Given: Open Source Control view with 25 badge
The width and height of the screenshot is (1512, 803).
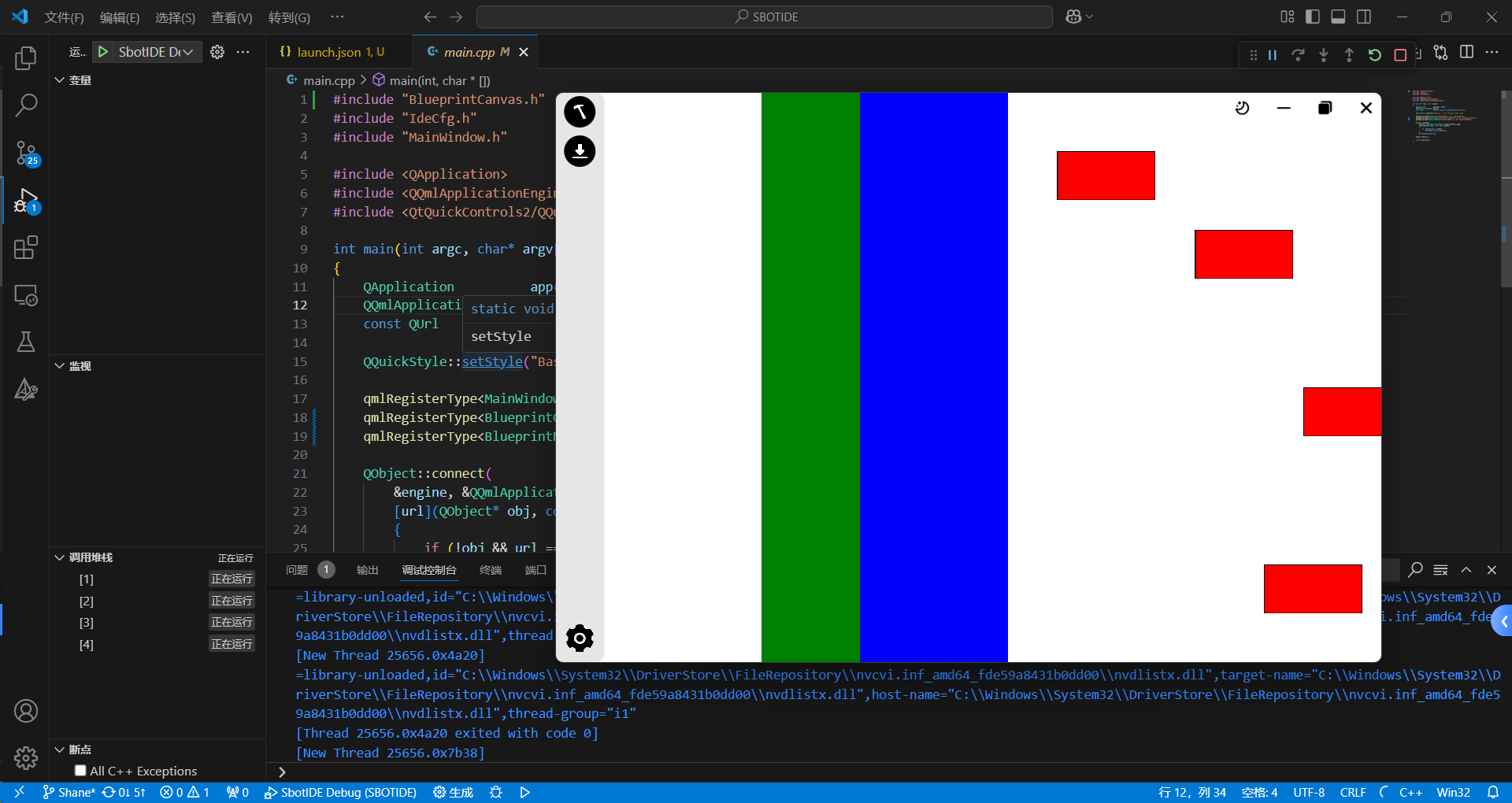Looking at the screenshot, I should pyautogui.click(x=26, y=153).
